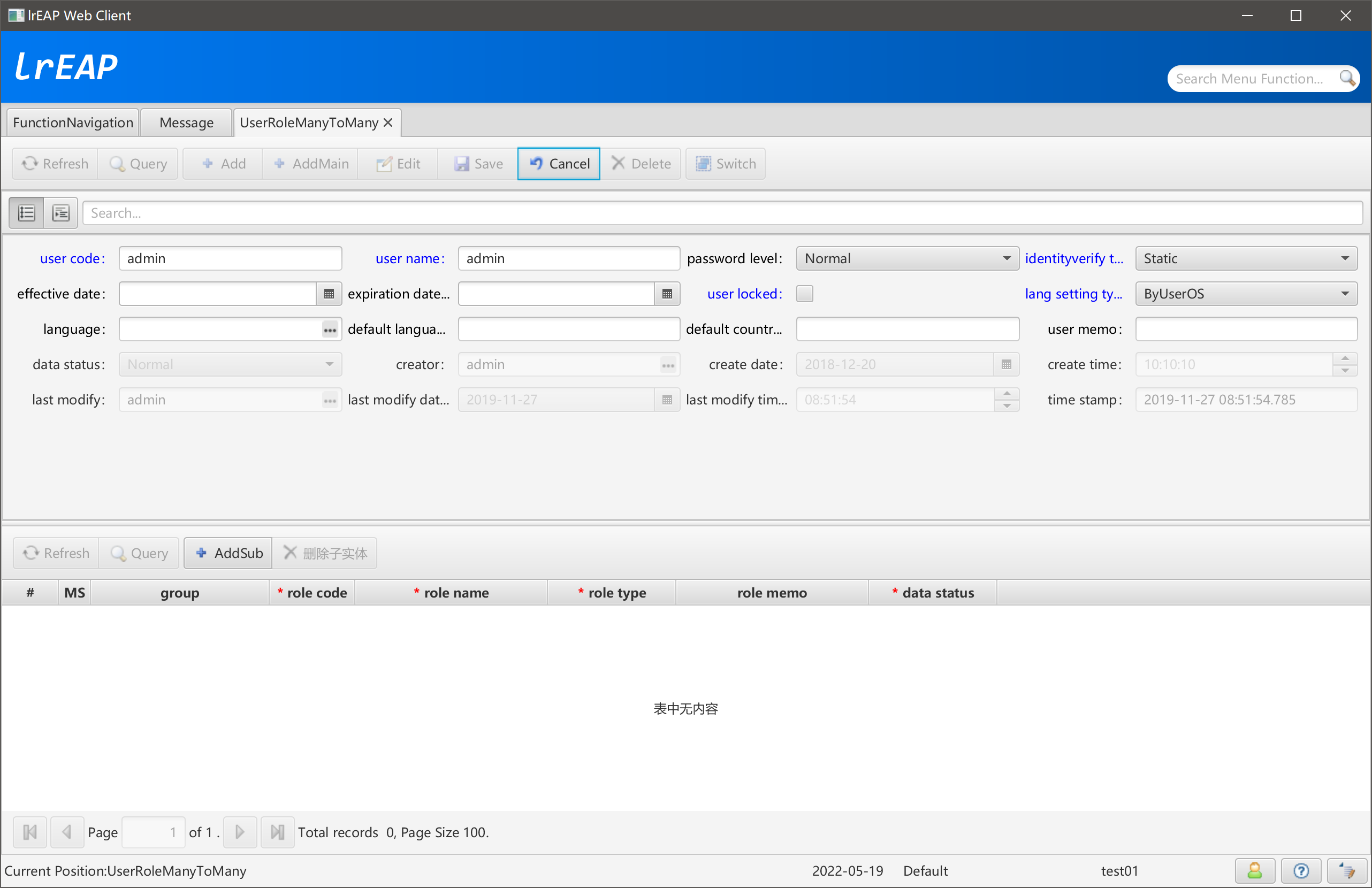Click the default language input field
This screenshot has height=888, width=1372.
pyautogui.click(x=569, y=330)
